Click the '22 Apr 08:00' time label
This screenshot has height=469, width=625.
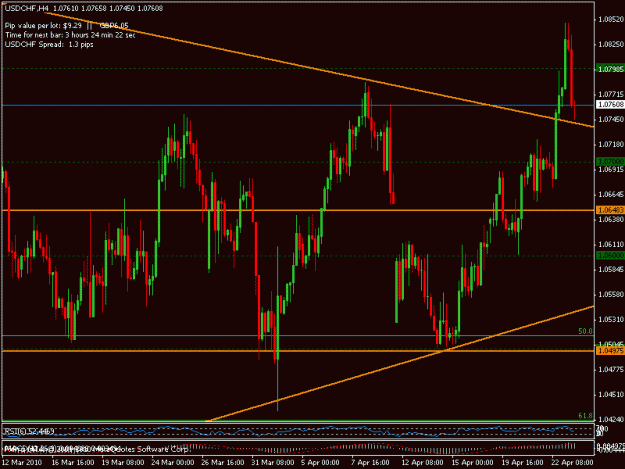click(x=572, y=463)
